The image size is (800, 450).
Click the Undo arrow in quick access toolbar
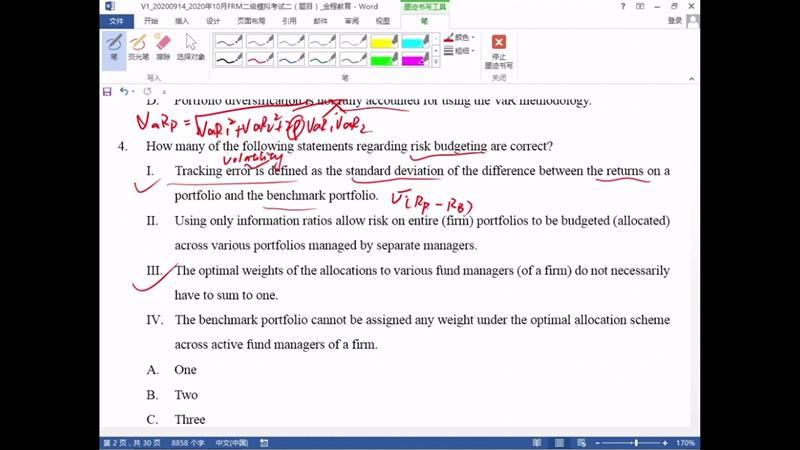(x=125, y=91)
